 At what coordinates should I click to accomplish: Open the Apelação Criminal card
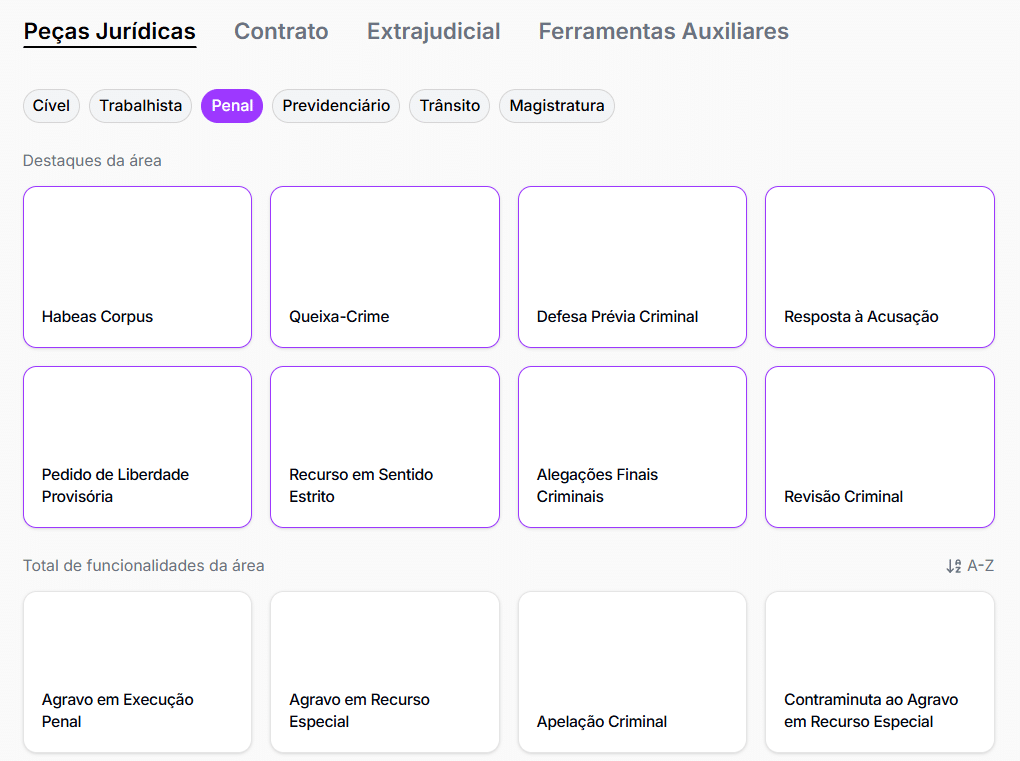(632, 672)
